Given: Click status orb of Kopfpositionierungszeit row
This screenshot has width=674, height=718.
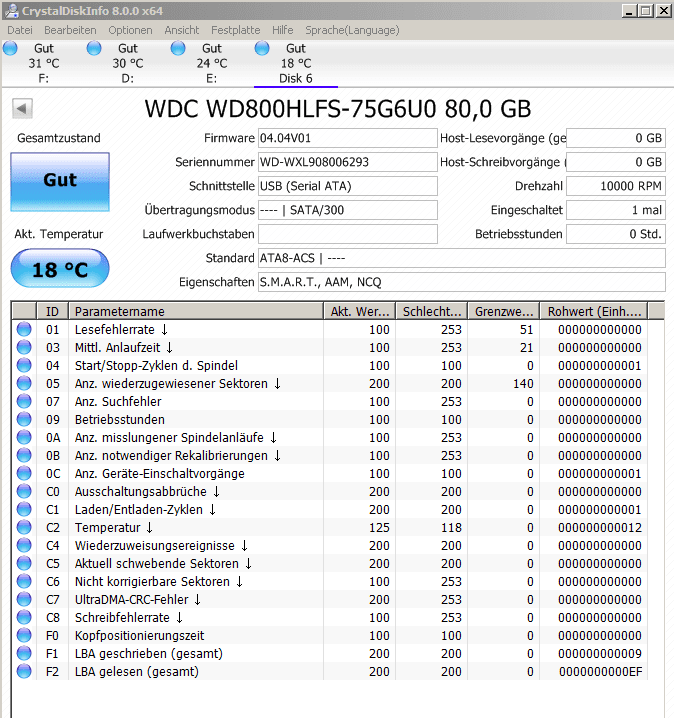Looking at the screenshot, I should click(24, 636).
